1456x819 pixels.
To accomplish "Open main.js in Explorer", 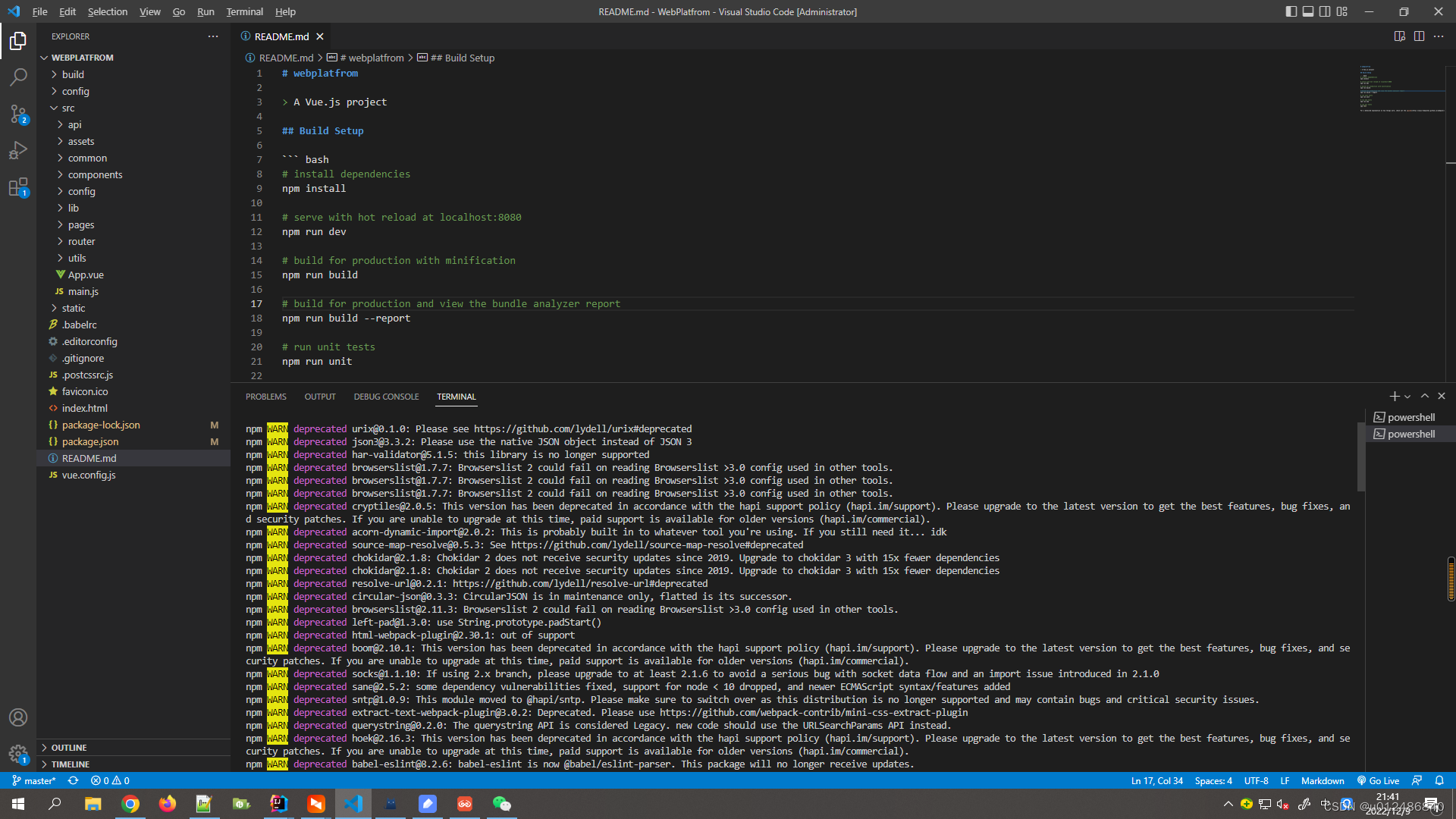I will click(83, 291).
